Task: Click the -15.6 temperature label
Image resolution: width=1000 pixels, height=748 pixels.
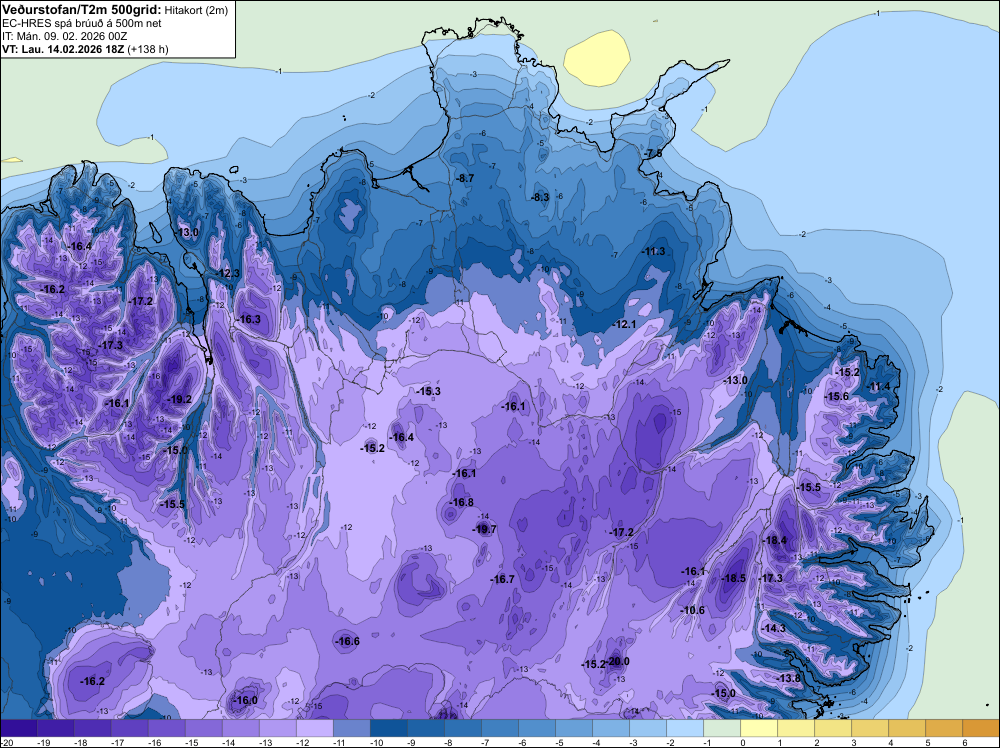Action: click(837, 396)
